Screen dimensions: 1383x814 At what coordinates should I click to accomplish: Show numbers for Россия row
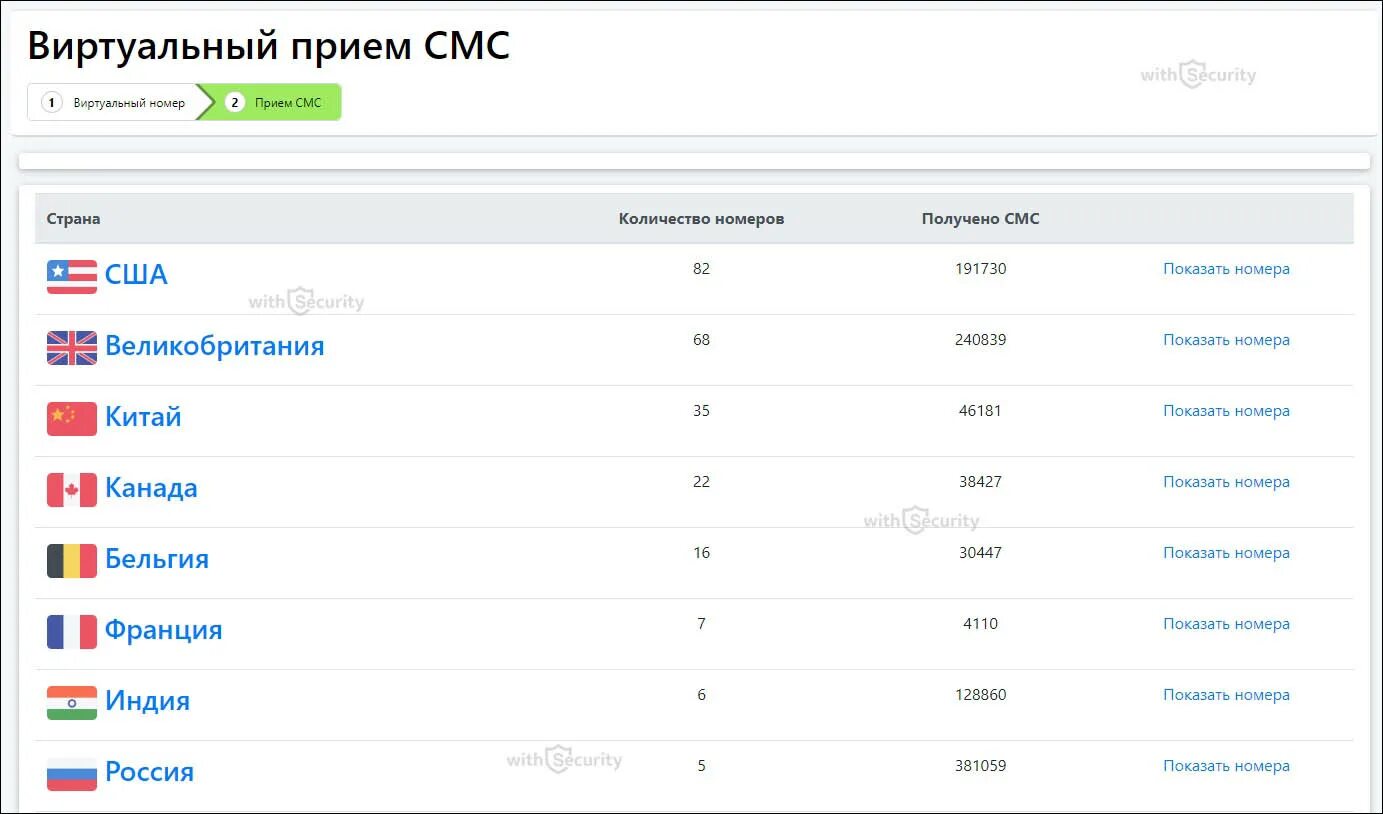[x=1226, y=766]
